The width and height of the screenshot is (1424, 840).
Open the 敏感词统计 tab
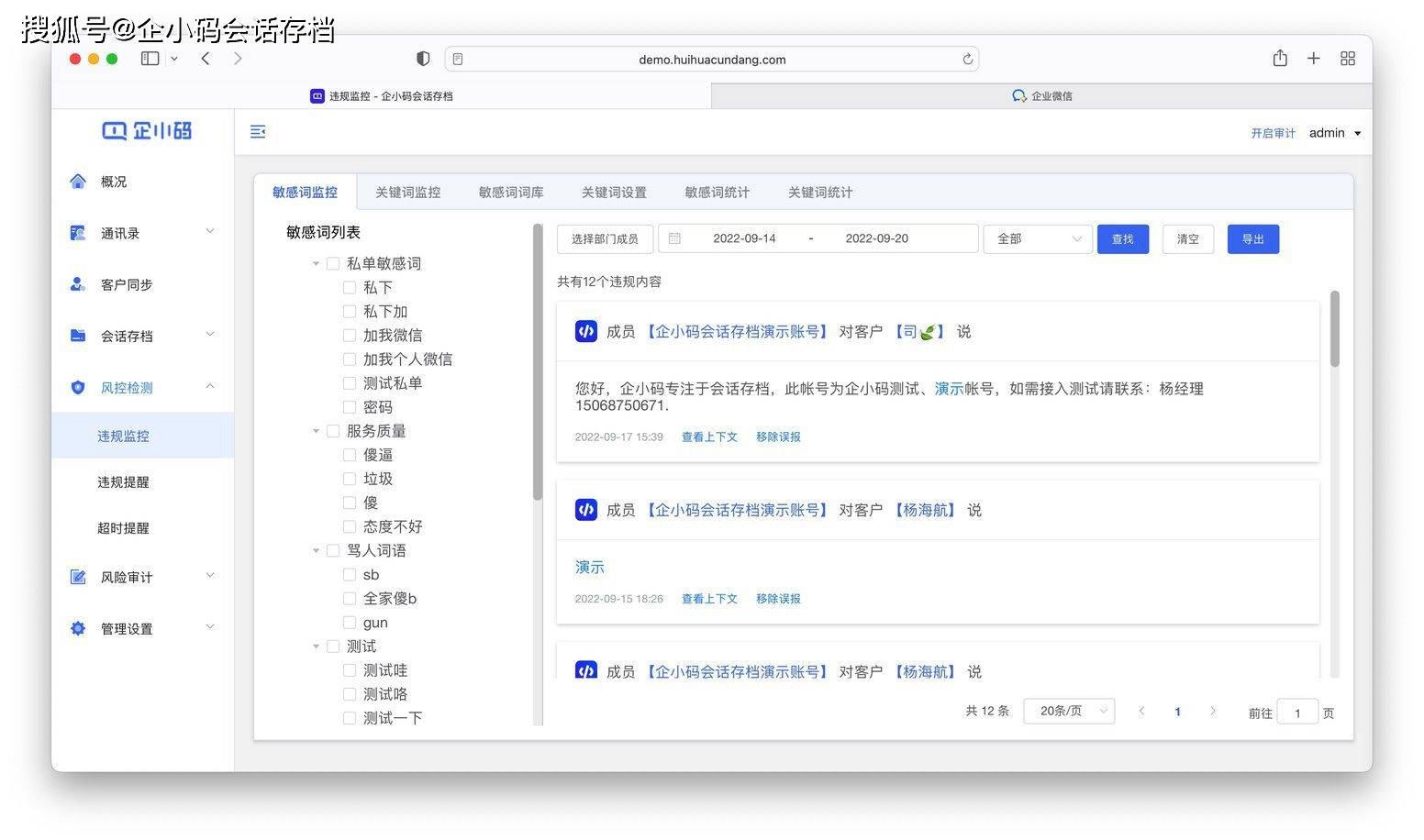pos(717,193)
